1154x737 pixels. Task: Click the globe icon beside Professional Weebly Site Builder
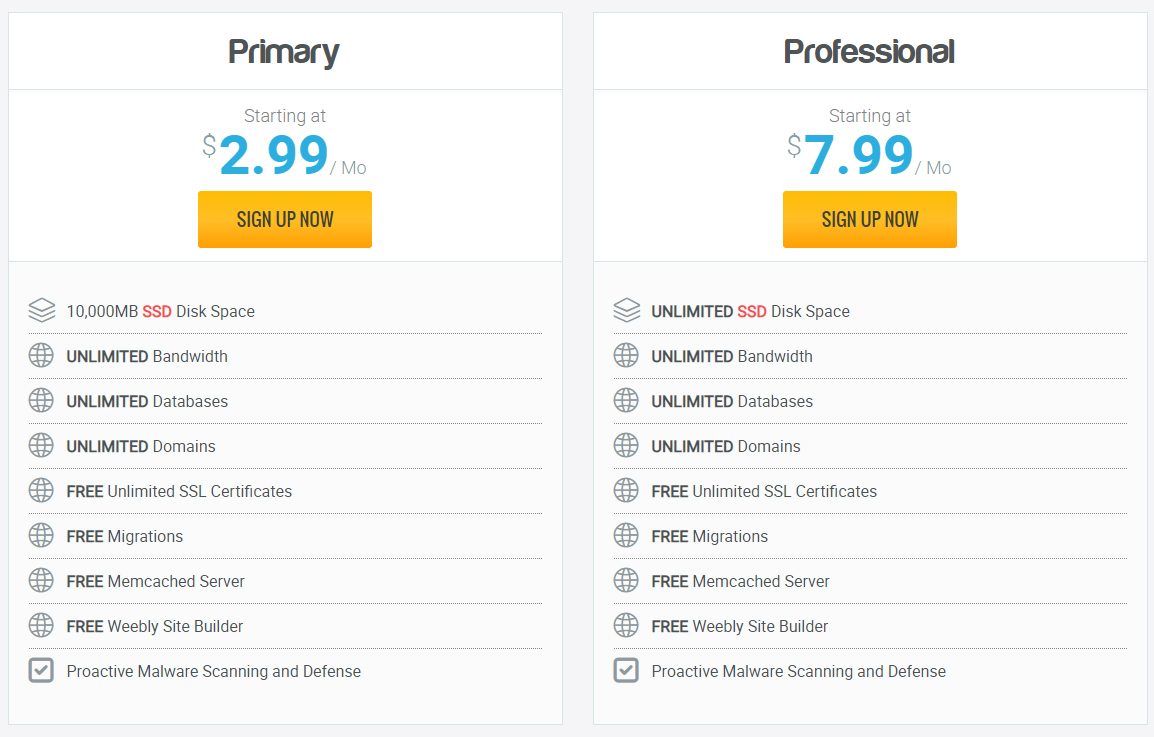pyautogui.click(x=626, y=626)
